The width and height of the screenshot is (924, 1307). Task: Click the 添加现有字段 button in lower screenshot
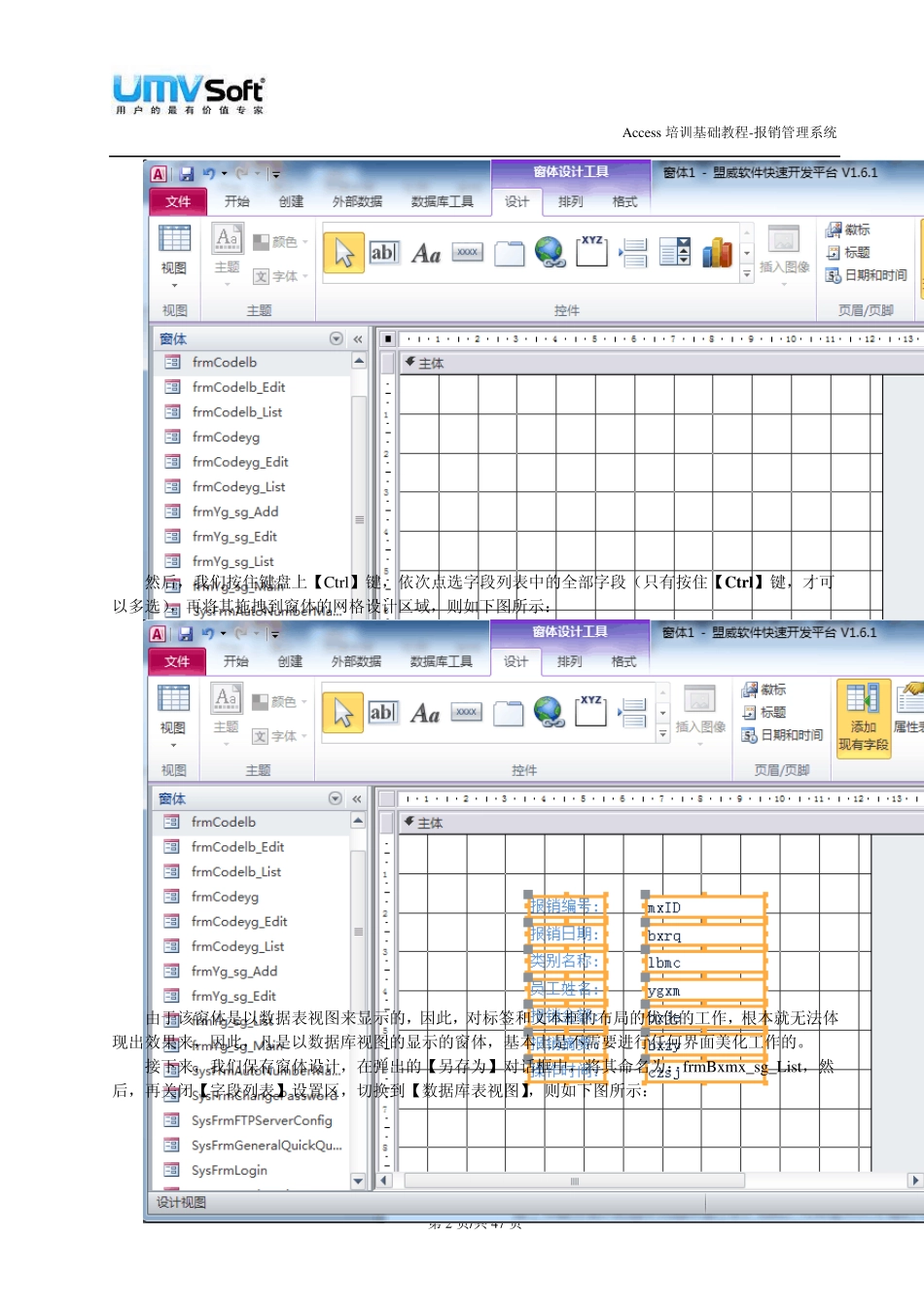tap(864, 719)
